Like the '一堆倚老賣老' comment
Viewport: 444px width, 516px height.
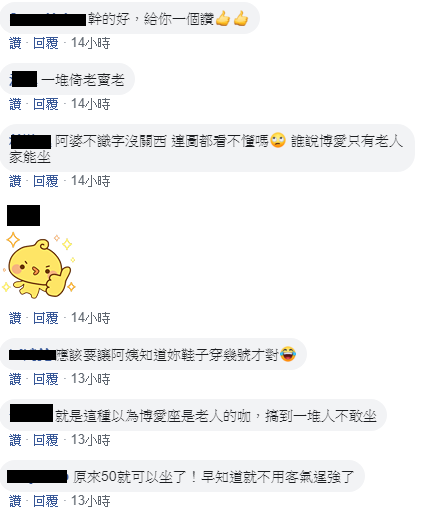coord(15,104)
